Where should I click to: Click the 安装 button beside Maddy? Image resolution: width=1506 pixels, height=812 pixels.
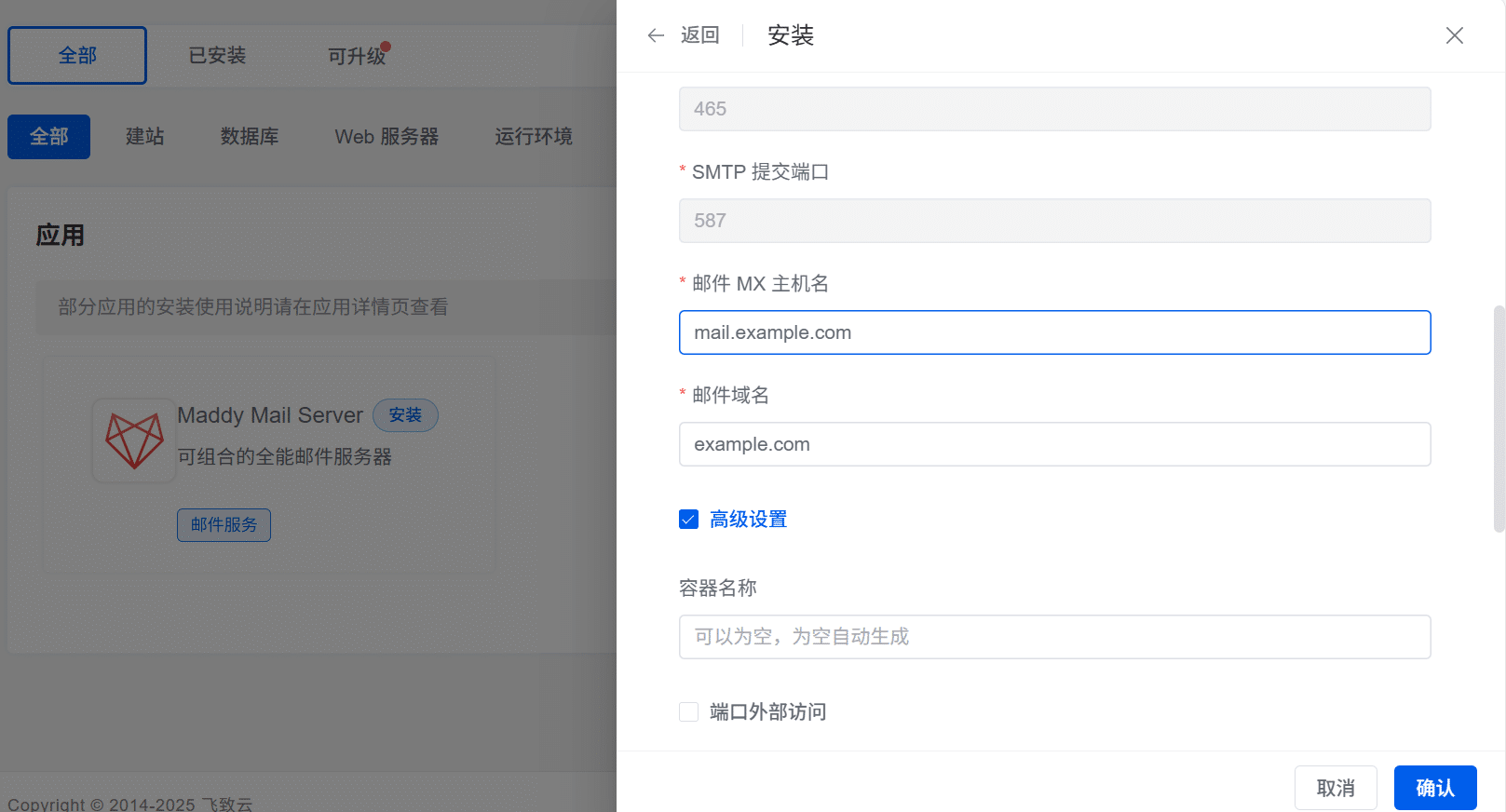coord(405,415)
